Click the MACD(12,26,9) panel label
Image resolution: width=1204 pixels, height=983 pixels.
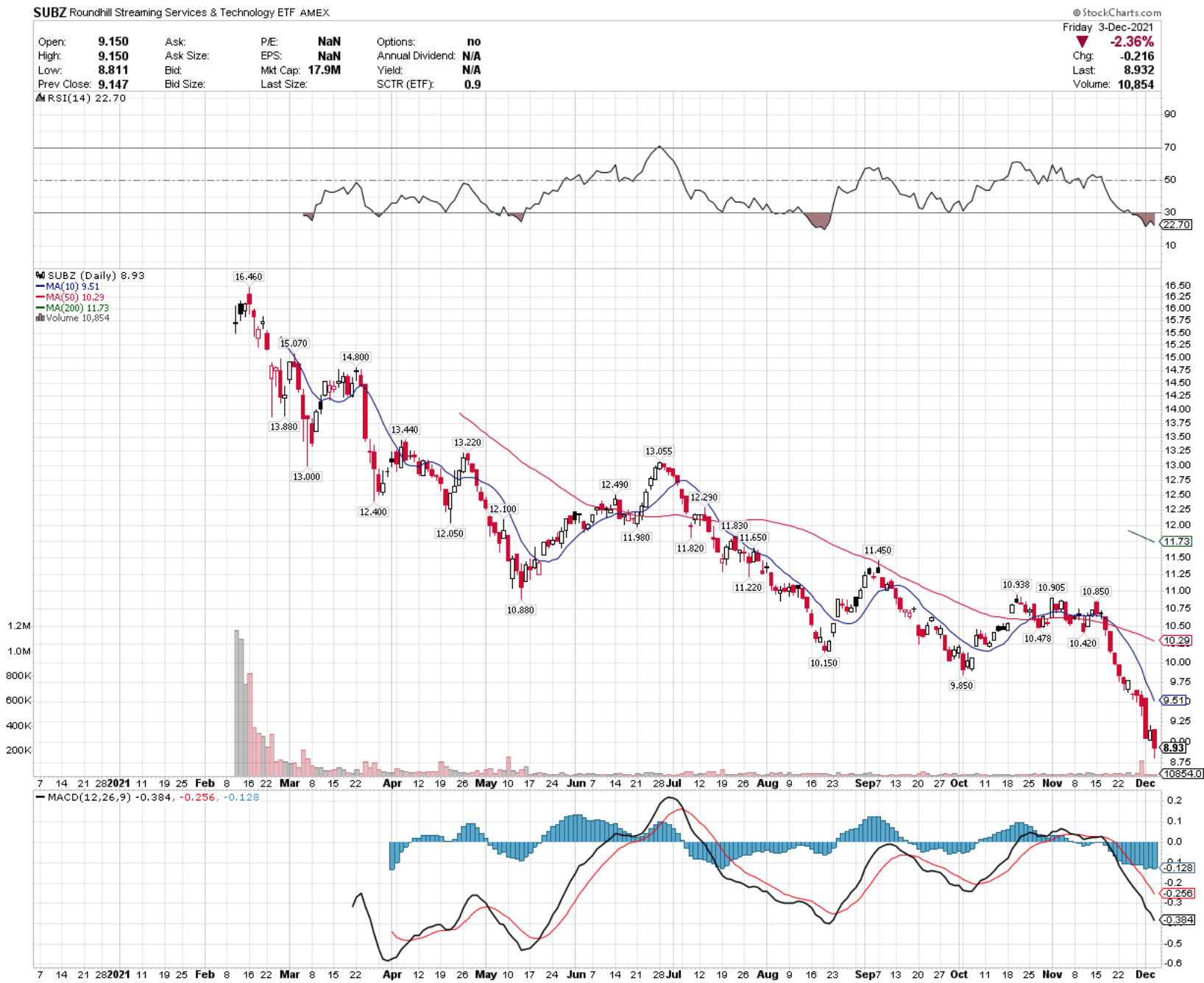coord(89,797)
